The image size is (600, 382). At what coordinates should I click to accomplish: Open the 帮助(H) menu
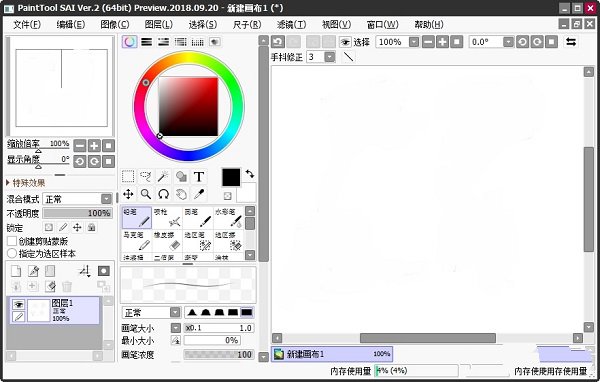click(x=429, y=24)
